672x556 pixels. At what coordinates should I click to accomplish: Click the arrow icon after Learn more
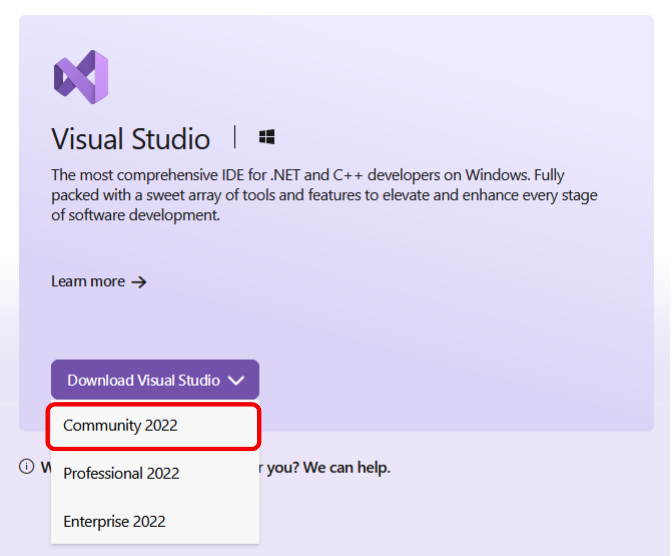coord(139,282)
